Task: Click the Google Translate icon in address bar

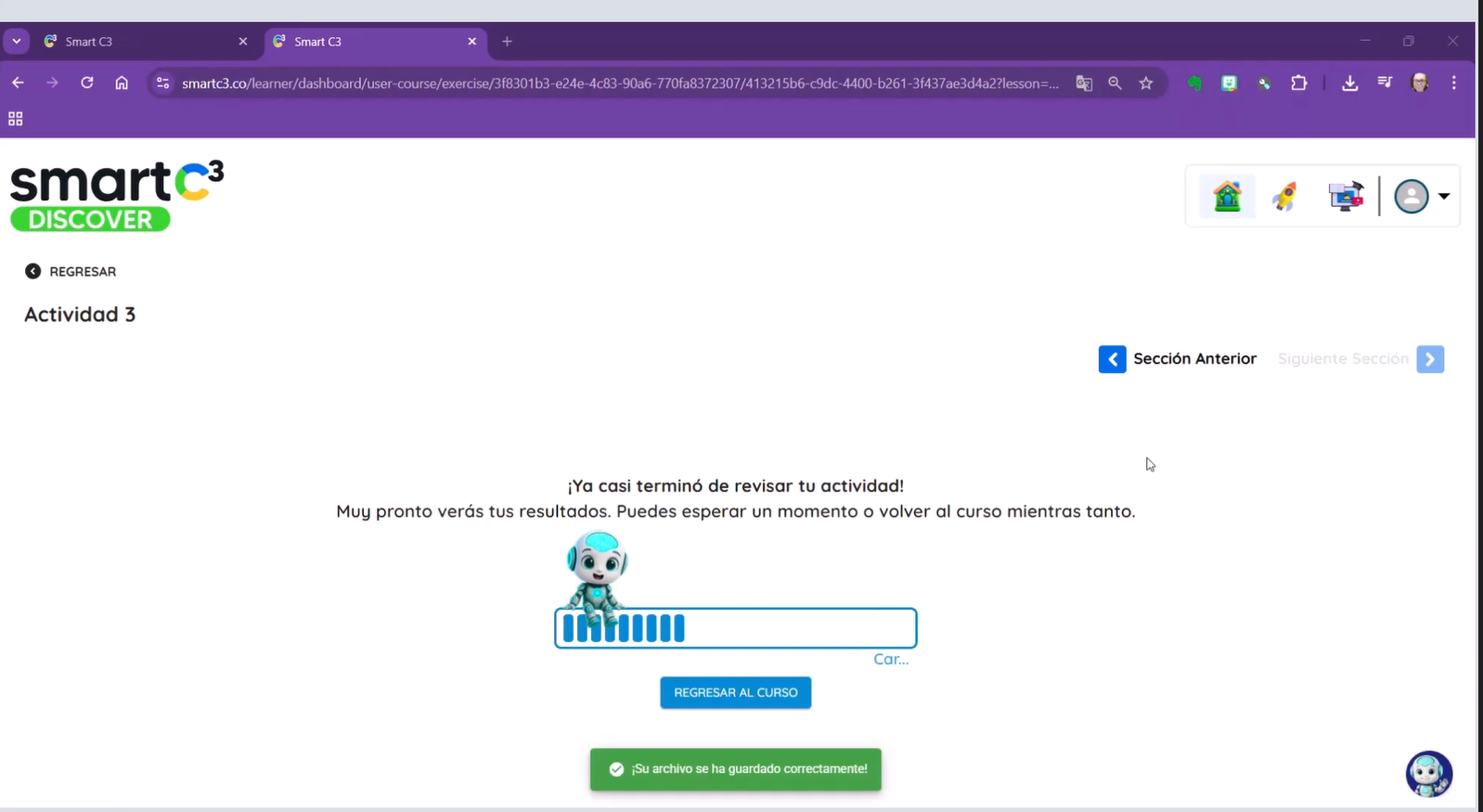Action: click(1083, 83)
